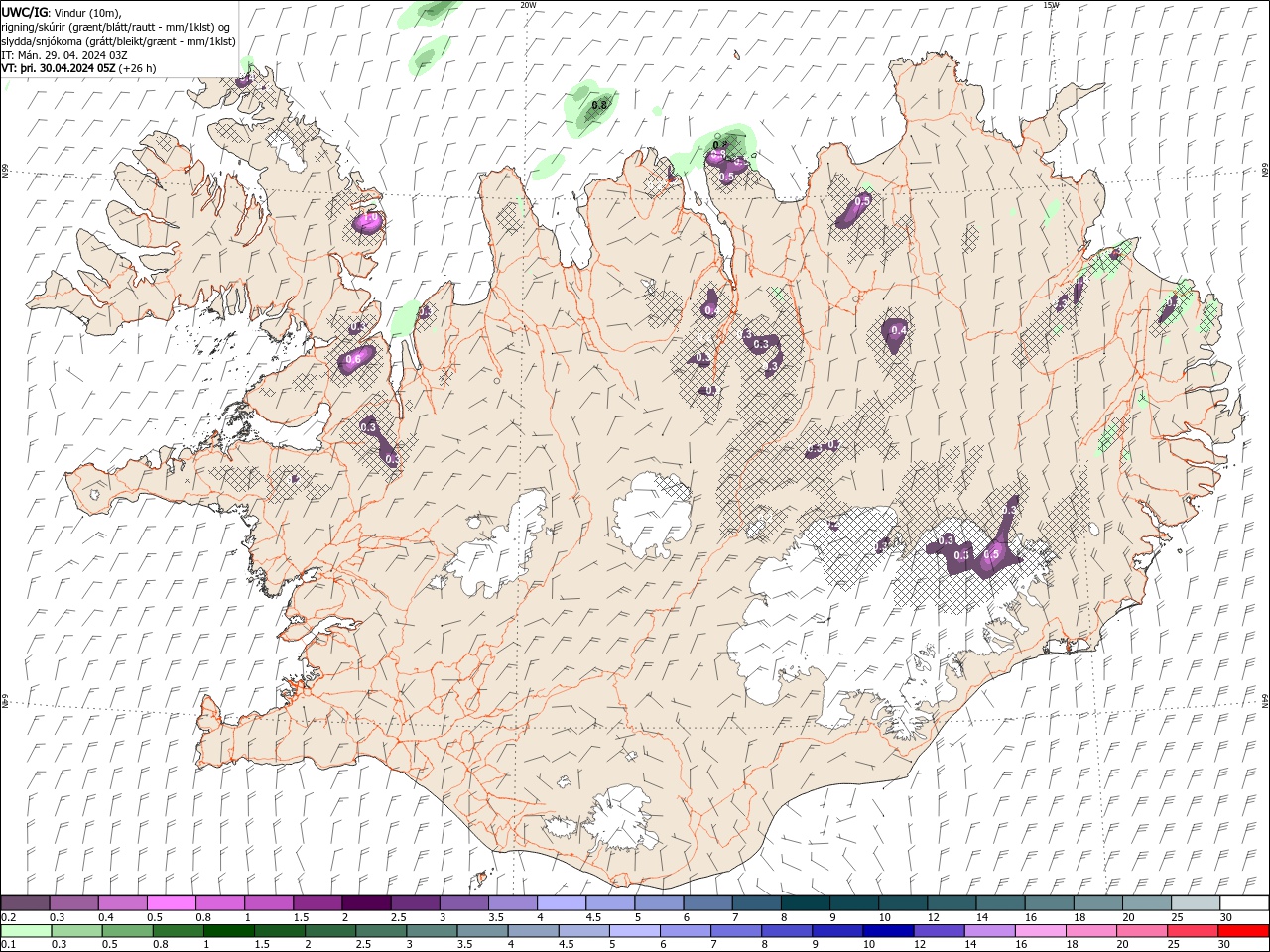
Task: Click the 'UWC/IG: Vindur (10m),' title text
Action: [62, 12]
